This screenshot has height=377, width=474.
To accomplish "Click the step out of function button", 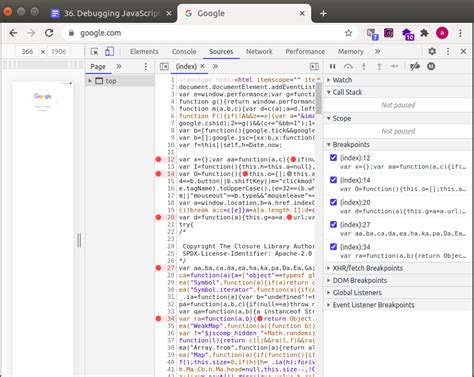I will coord(379,67).
